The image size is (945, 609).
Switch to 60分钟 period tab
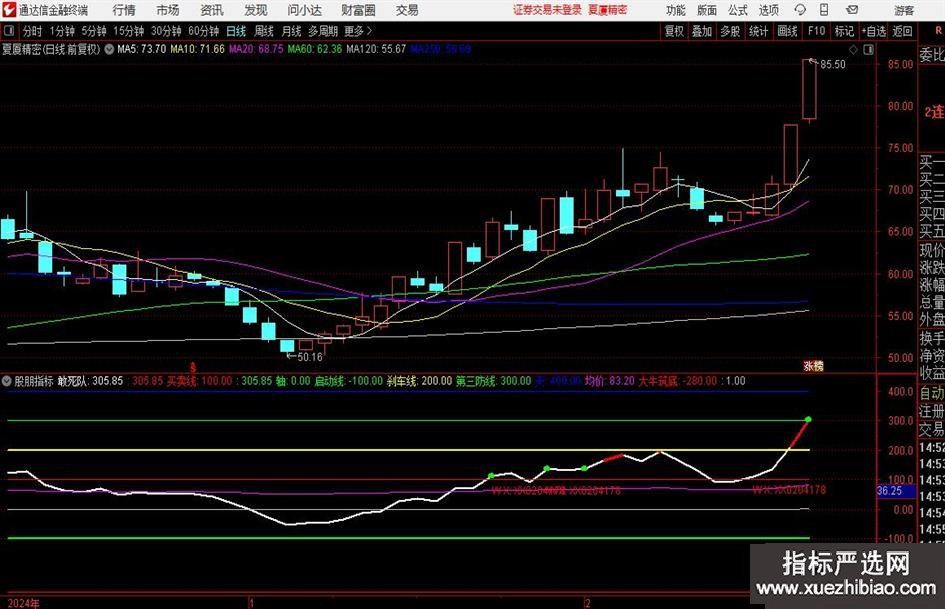(x=204, y=31)
